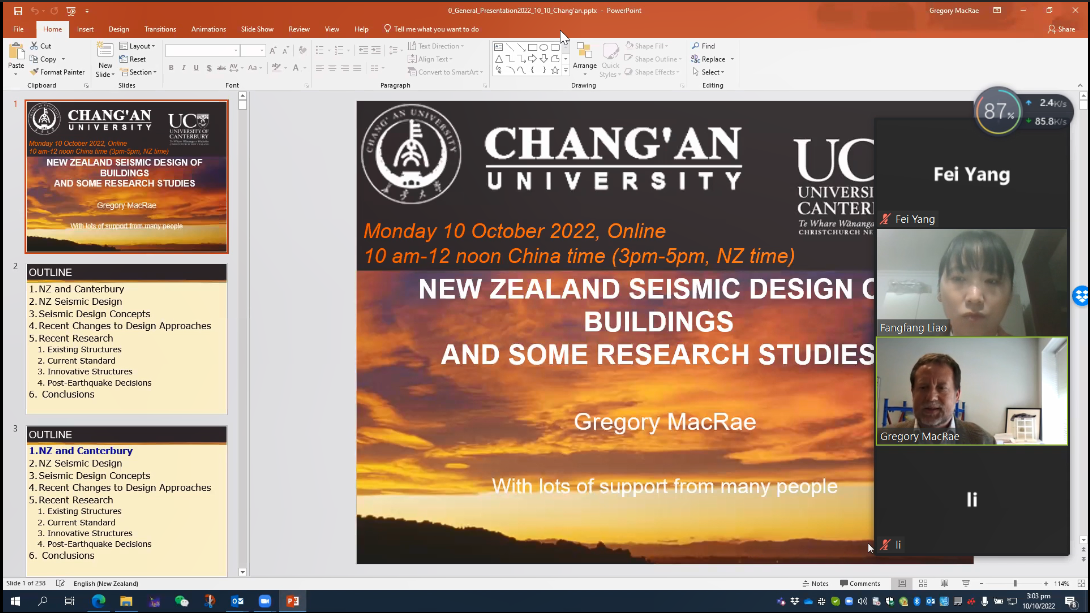Click the Share button

pyautogui.click(x=1061, y=29)
